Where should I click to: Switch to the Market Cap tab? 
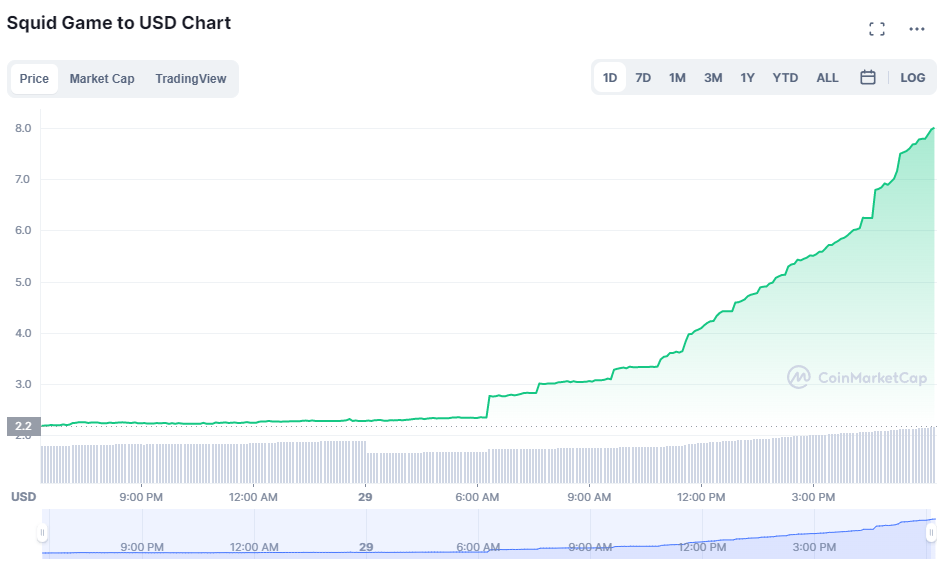point(102,78)
